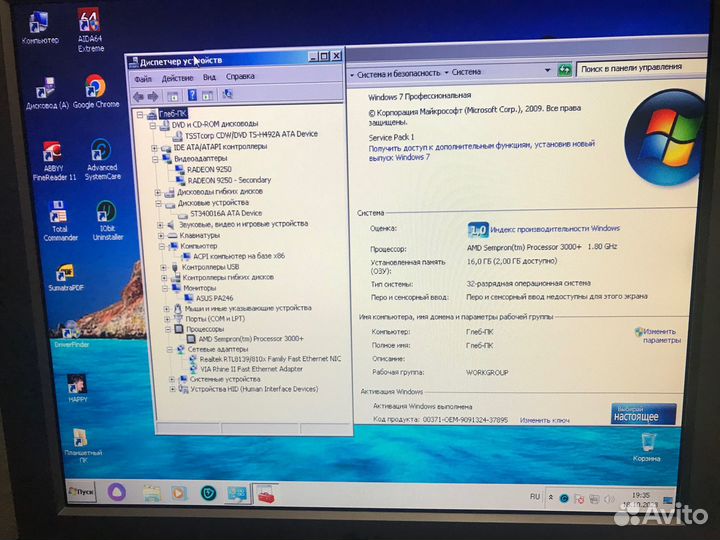Screen dimensions: 720x540
Task: Select TSSTcorp CDW/DVD TS-H492A ATA Device
Action: [251, 135]
